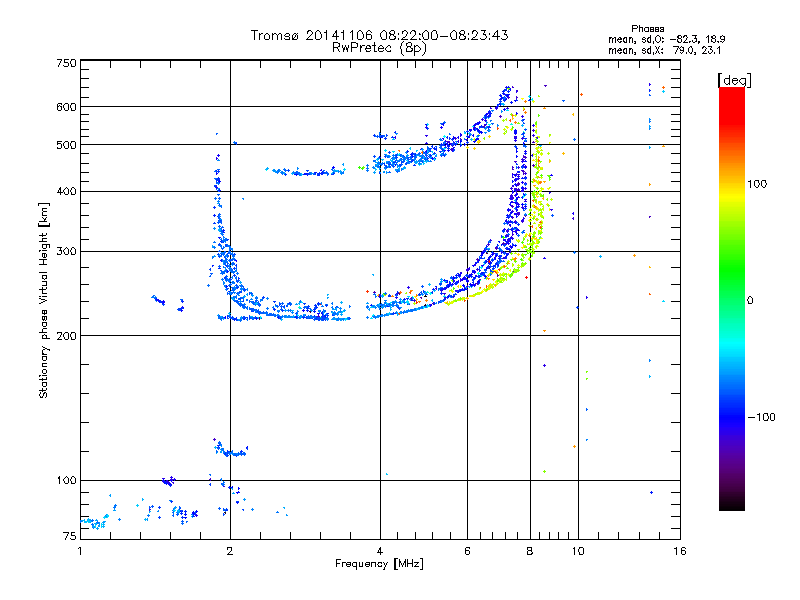Click y-axis tick label '300'
The height and width of the screenshot is (600, 800).
pyautogui.click(x=66, y=251)
